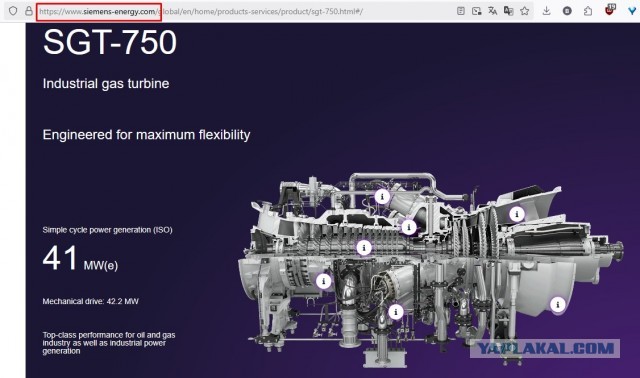
Task: Toggle reader view in address bar
Action: pos(461,11)
